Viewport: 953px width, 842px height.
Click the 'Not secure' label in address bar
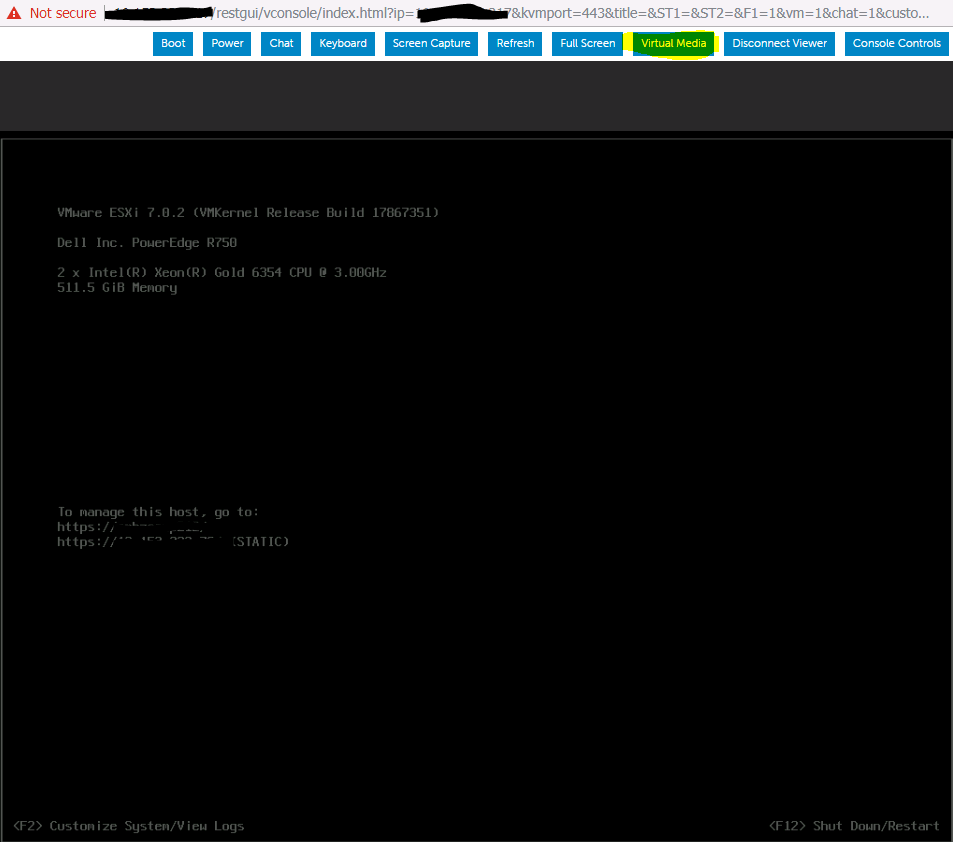(63, 13)
